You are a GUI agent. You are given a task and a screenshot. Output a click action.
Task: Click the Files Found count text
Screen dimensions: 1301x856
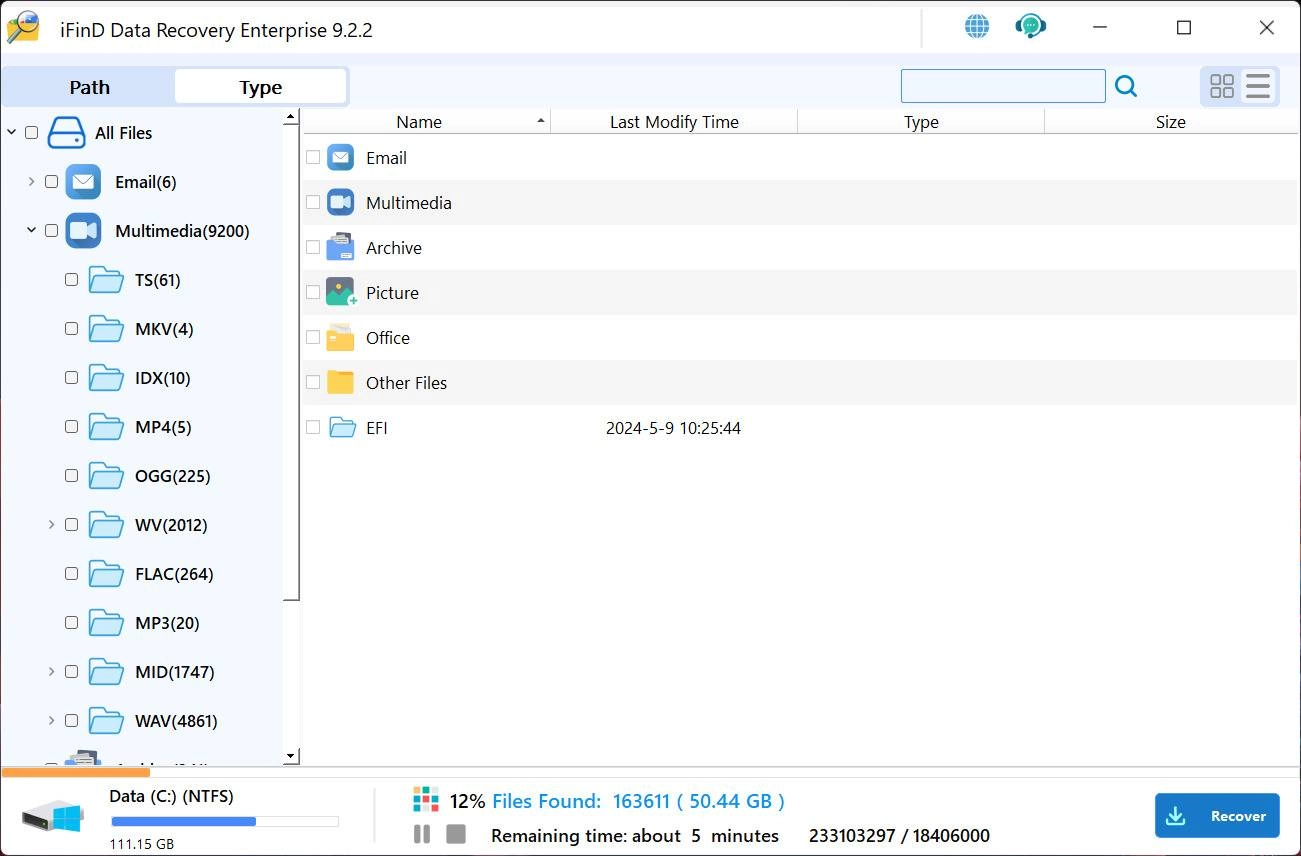tap(638, 801)
